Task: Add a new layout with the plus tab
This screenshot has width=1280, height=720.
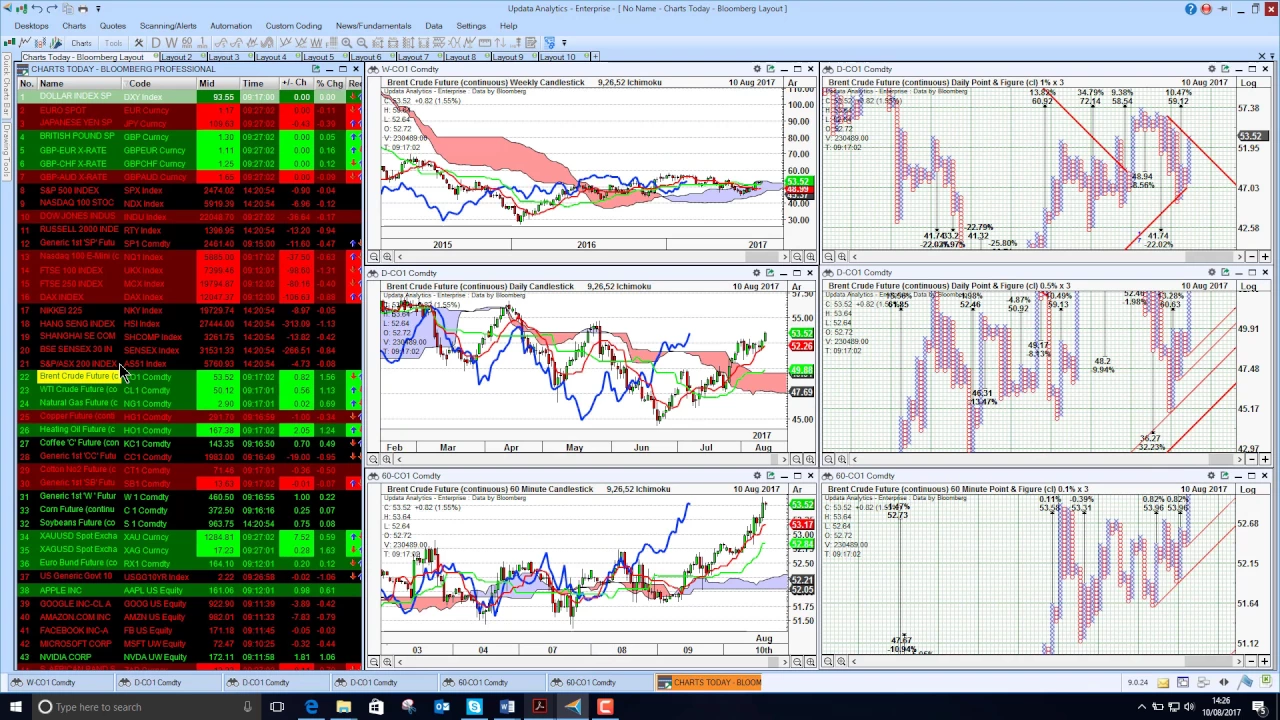Action: tap(595, 57)
